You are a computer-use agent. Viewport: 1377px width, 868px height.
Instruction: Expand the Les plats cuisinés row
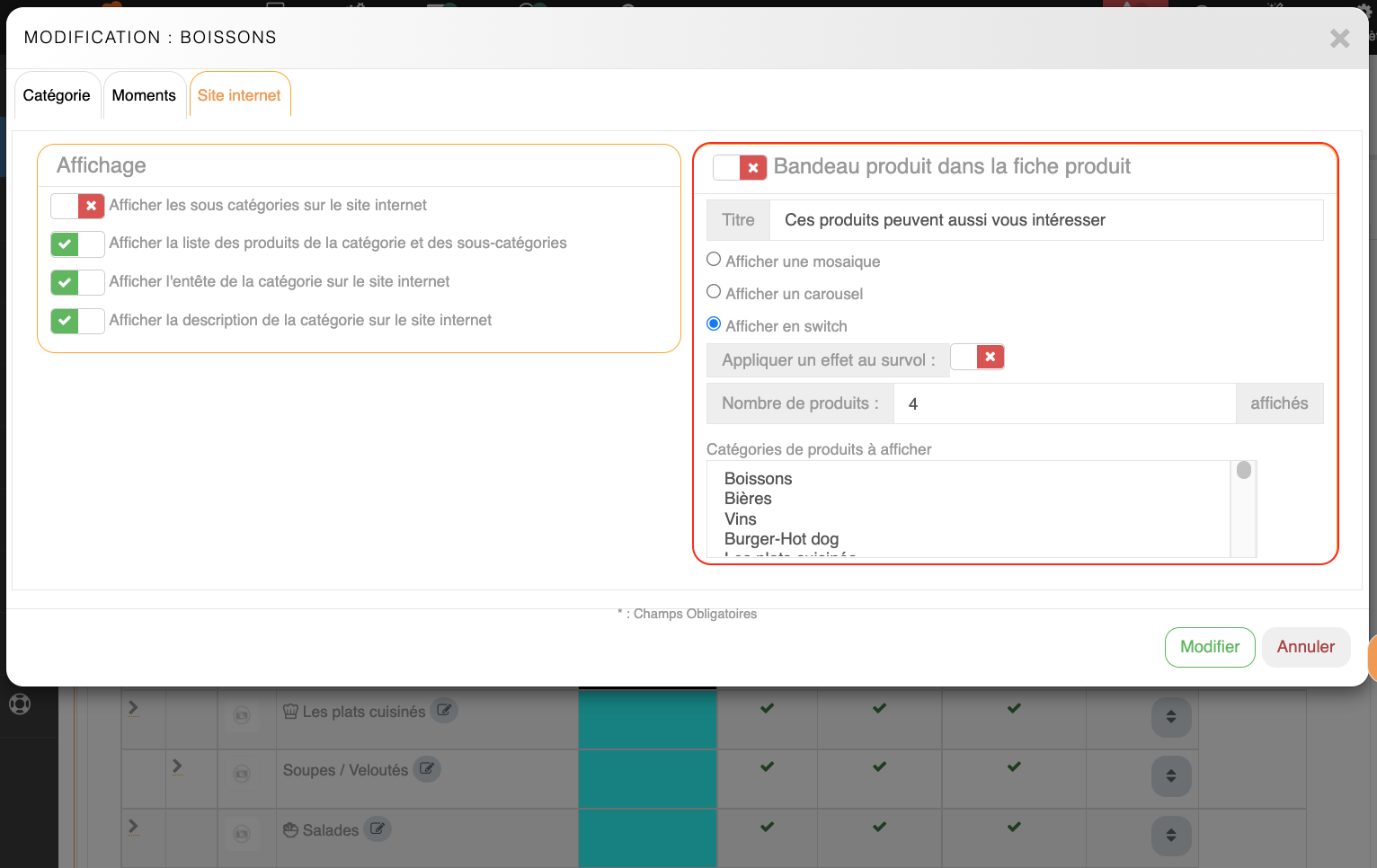coord(133,708)
